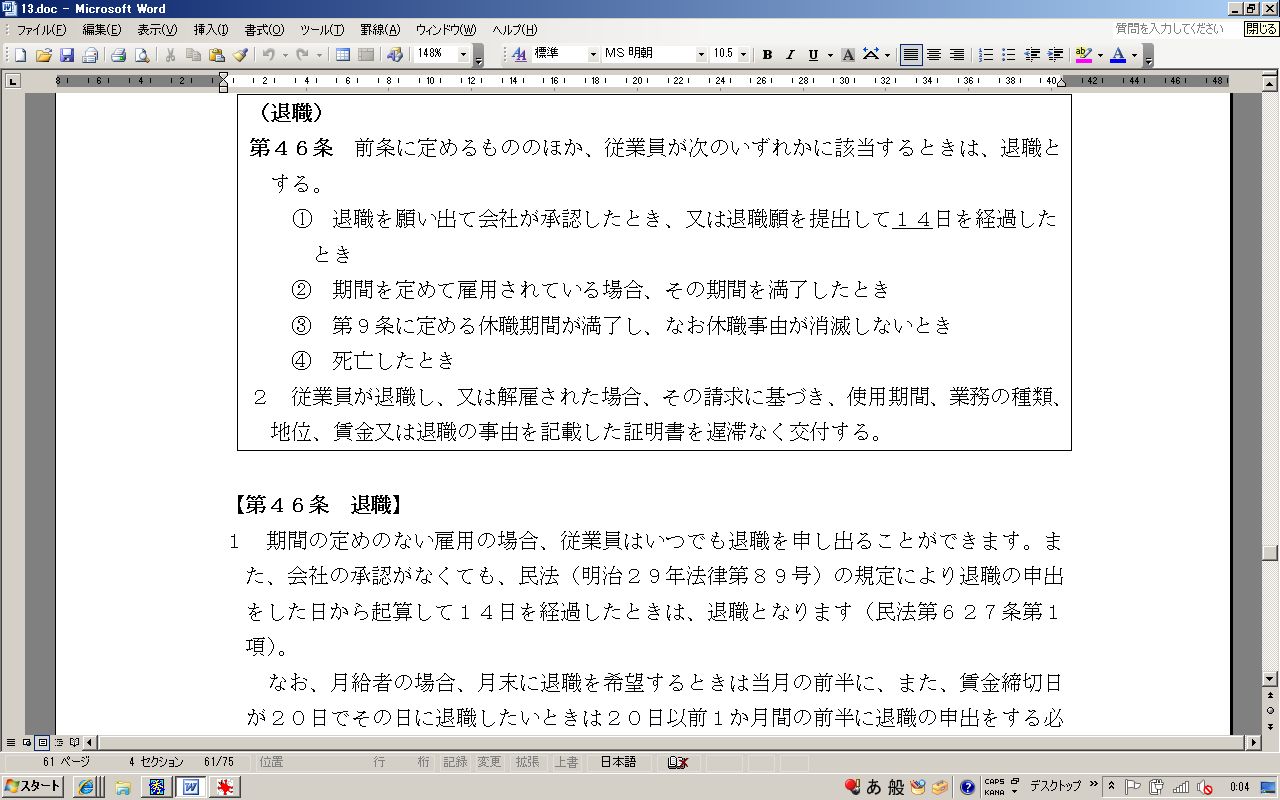This screenshot has width=1280, height=800.
Task: Redo the last undone action
Action: click(x=302, y=55)
